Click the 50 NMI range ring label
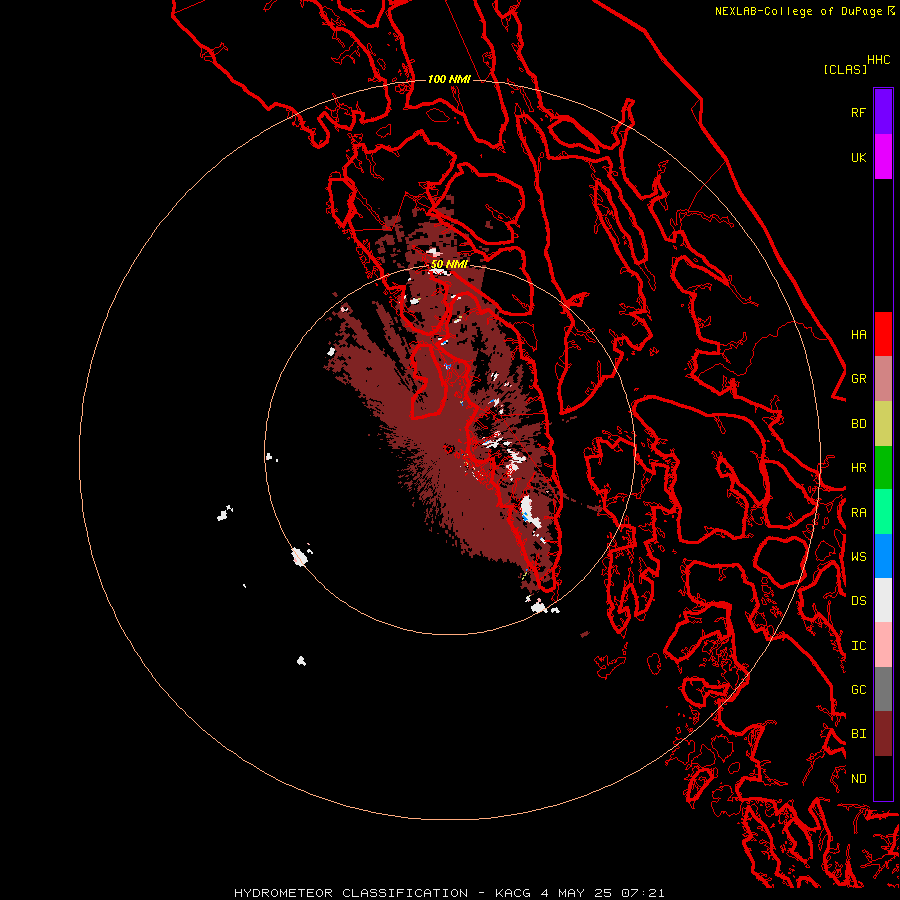The image size is (900, 900). [449, 265]
